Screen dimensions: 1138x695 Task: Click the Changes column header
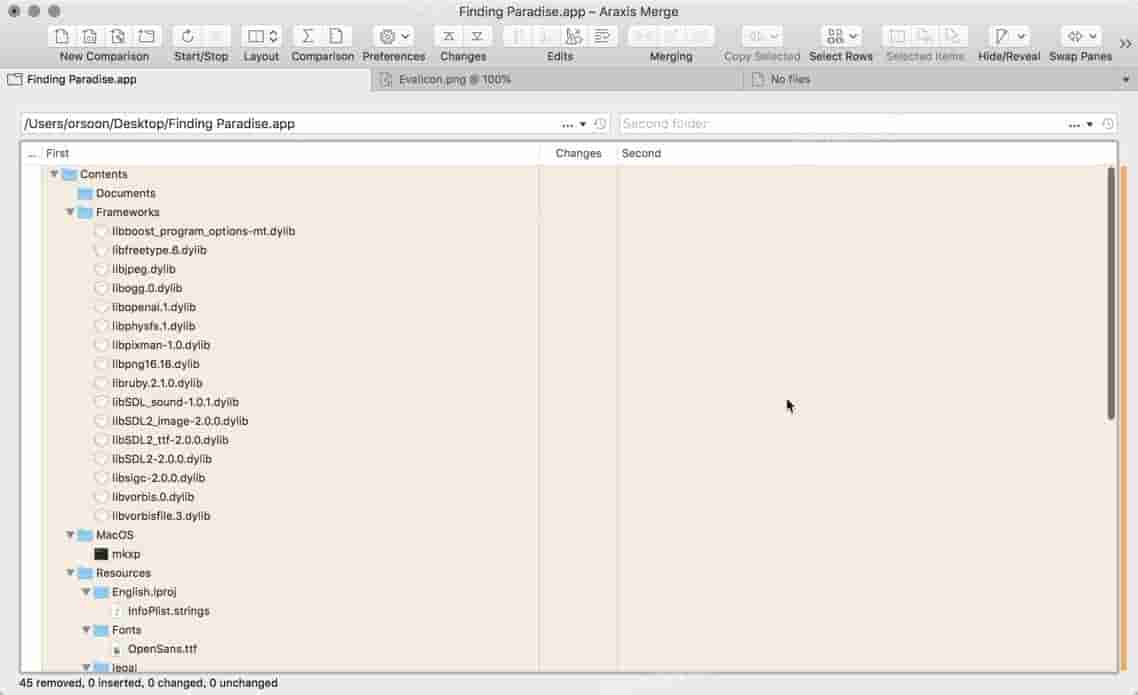pyautogui.click(x=578, y=153)
